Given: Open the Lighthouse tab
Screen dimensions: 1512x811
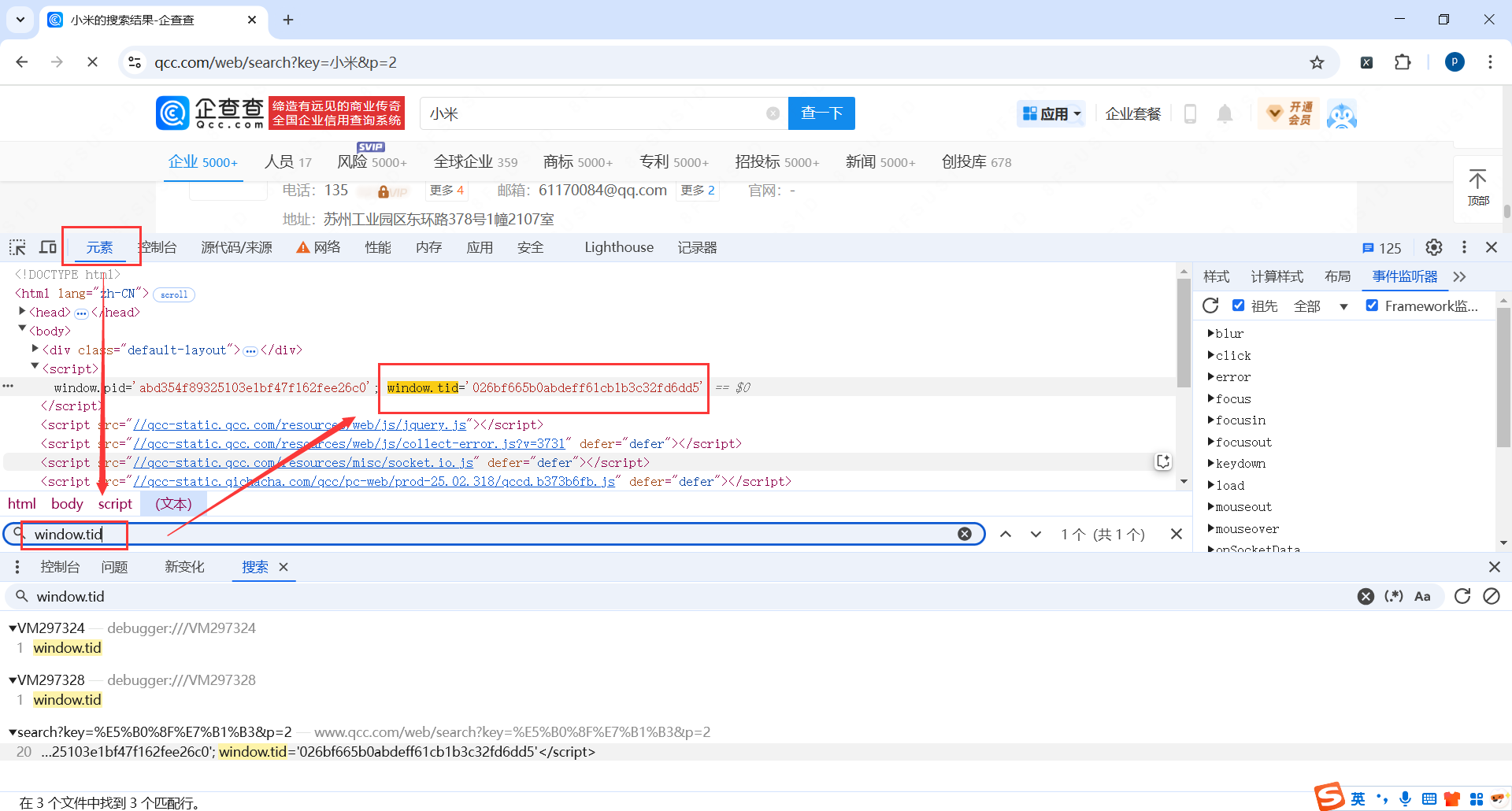Looking at the screenshot, I should coord(619,247).
